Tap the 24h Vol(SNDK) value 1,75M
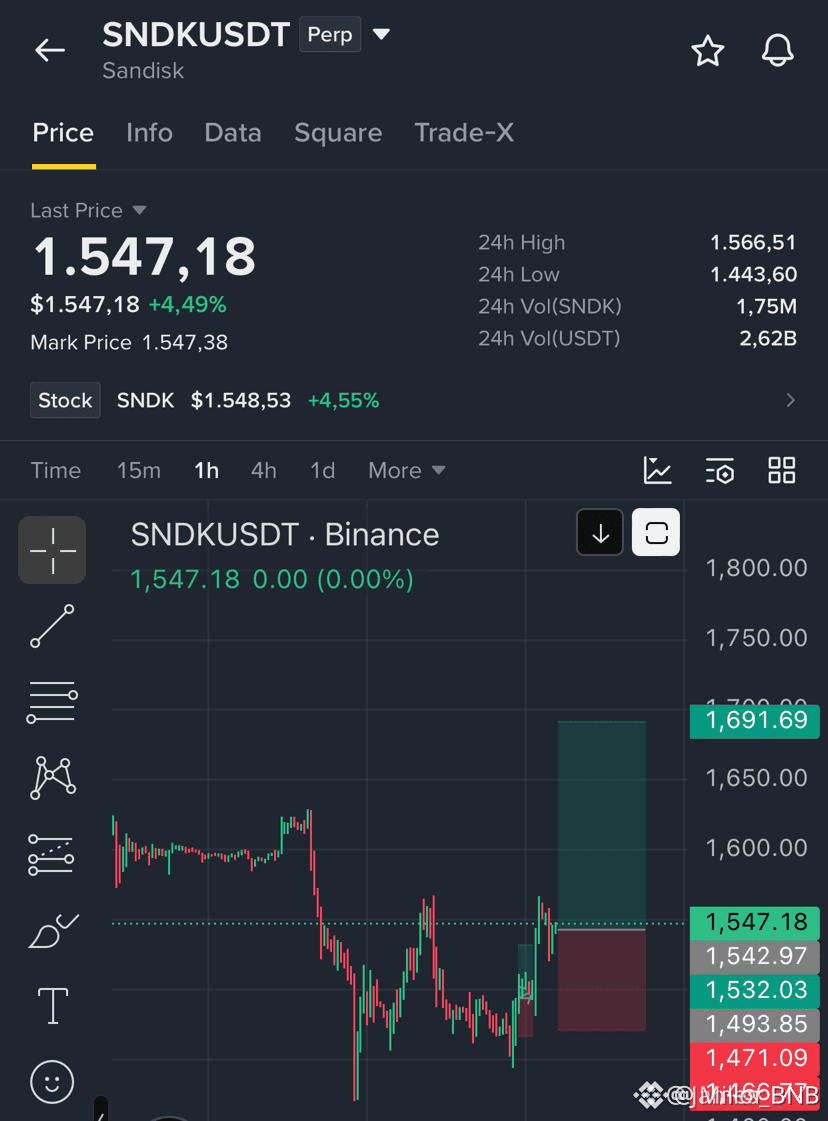 coord(767,306)
